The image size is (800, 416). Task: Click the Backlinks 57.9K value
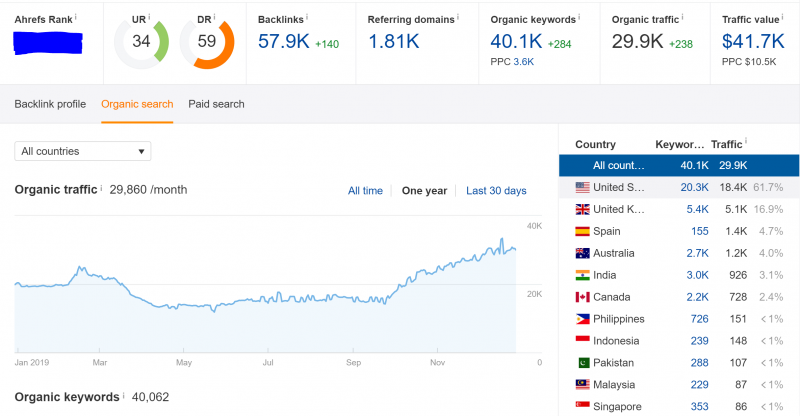pos(284,41)
